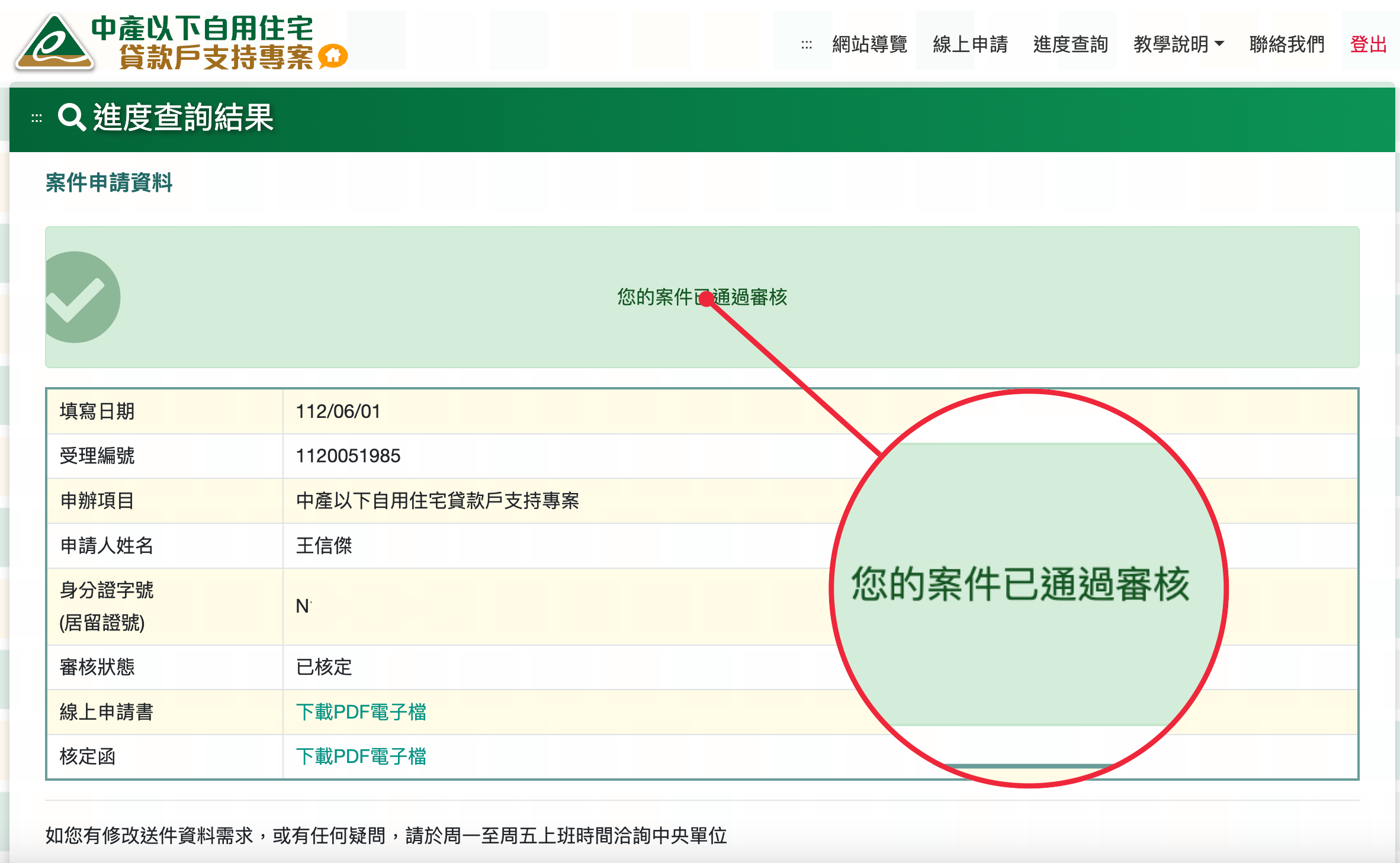Click the 審核狀態 row label
1400x863 pixels.
pyautogui.click(x=97, y=667)
